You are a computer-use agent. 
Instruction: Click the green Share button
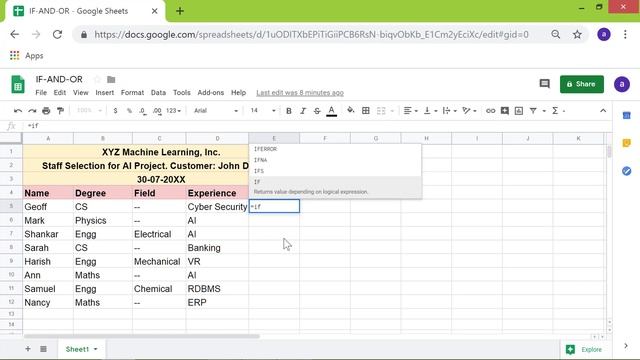(x=582, y=84)
